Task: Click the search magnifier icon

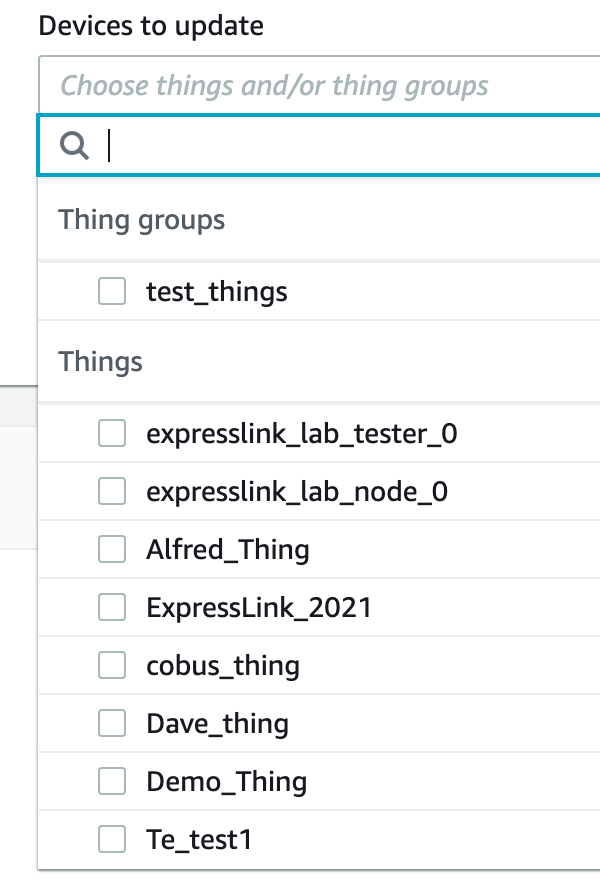Action: 72,146
